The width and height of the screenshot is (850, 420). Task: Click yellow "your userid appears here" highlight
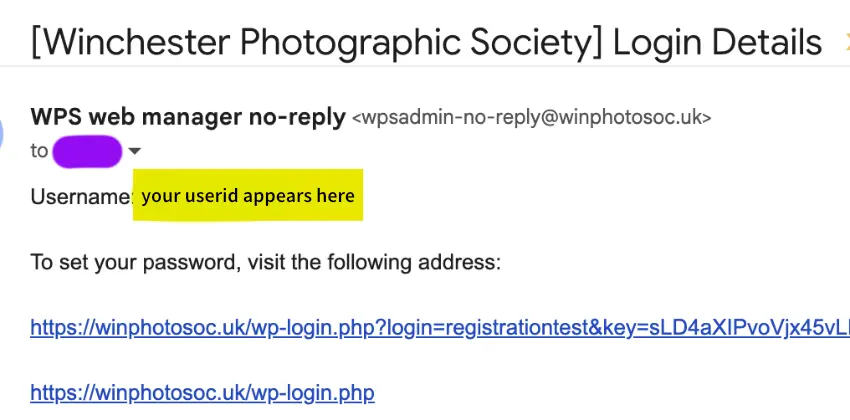point(248,195)
